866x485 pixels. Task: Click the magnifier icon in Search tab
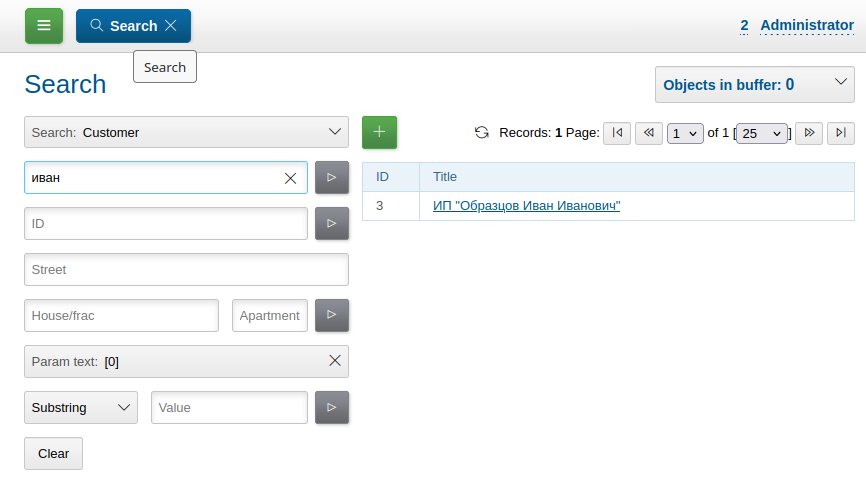pos(97,25)
